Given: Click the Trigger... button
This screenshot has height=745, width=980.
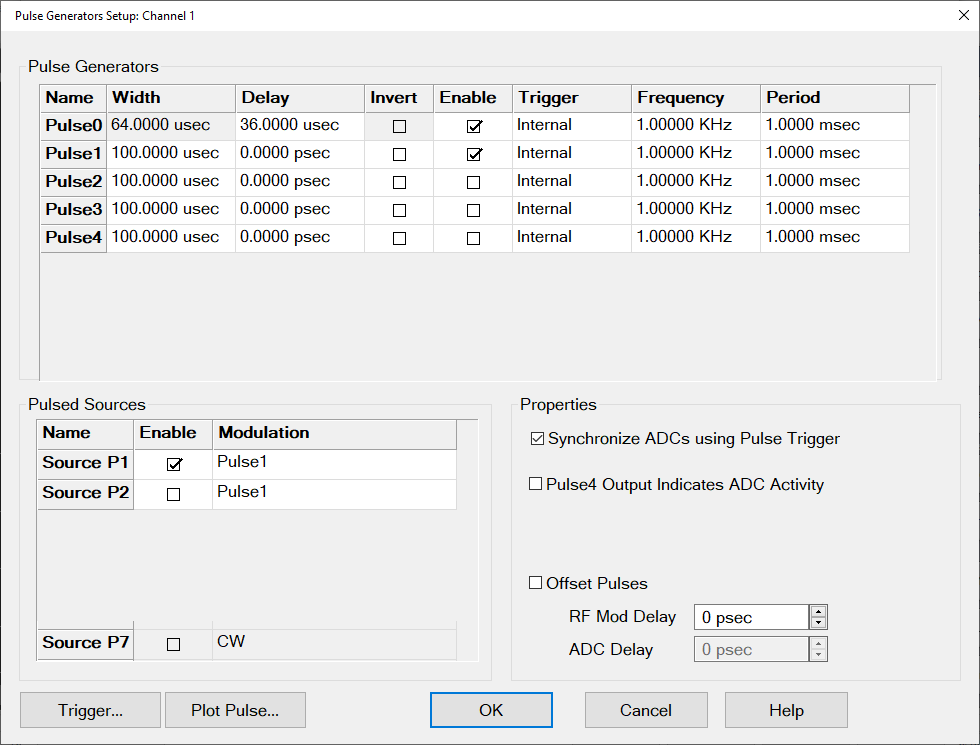Looking at the screenshot, I should point(90,711).
